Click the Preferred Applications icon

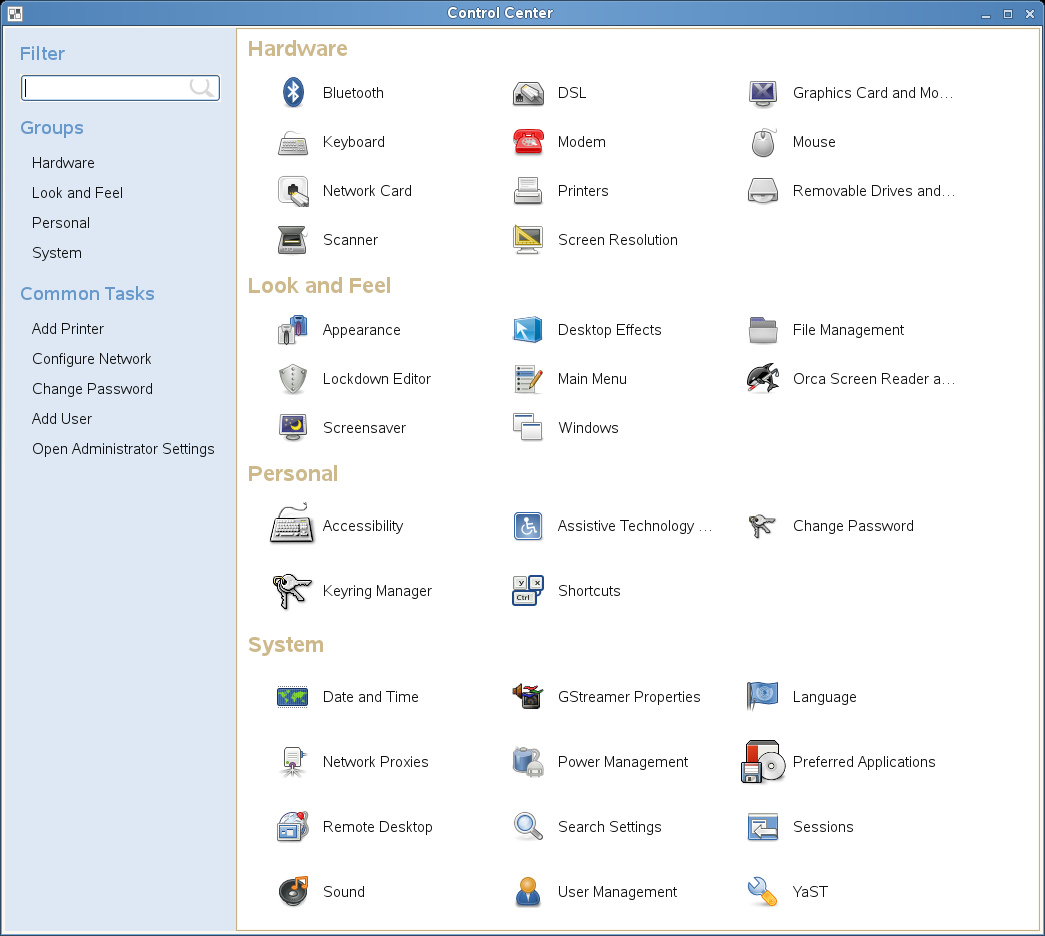click(x=763, y=762)
